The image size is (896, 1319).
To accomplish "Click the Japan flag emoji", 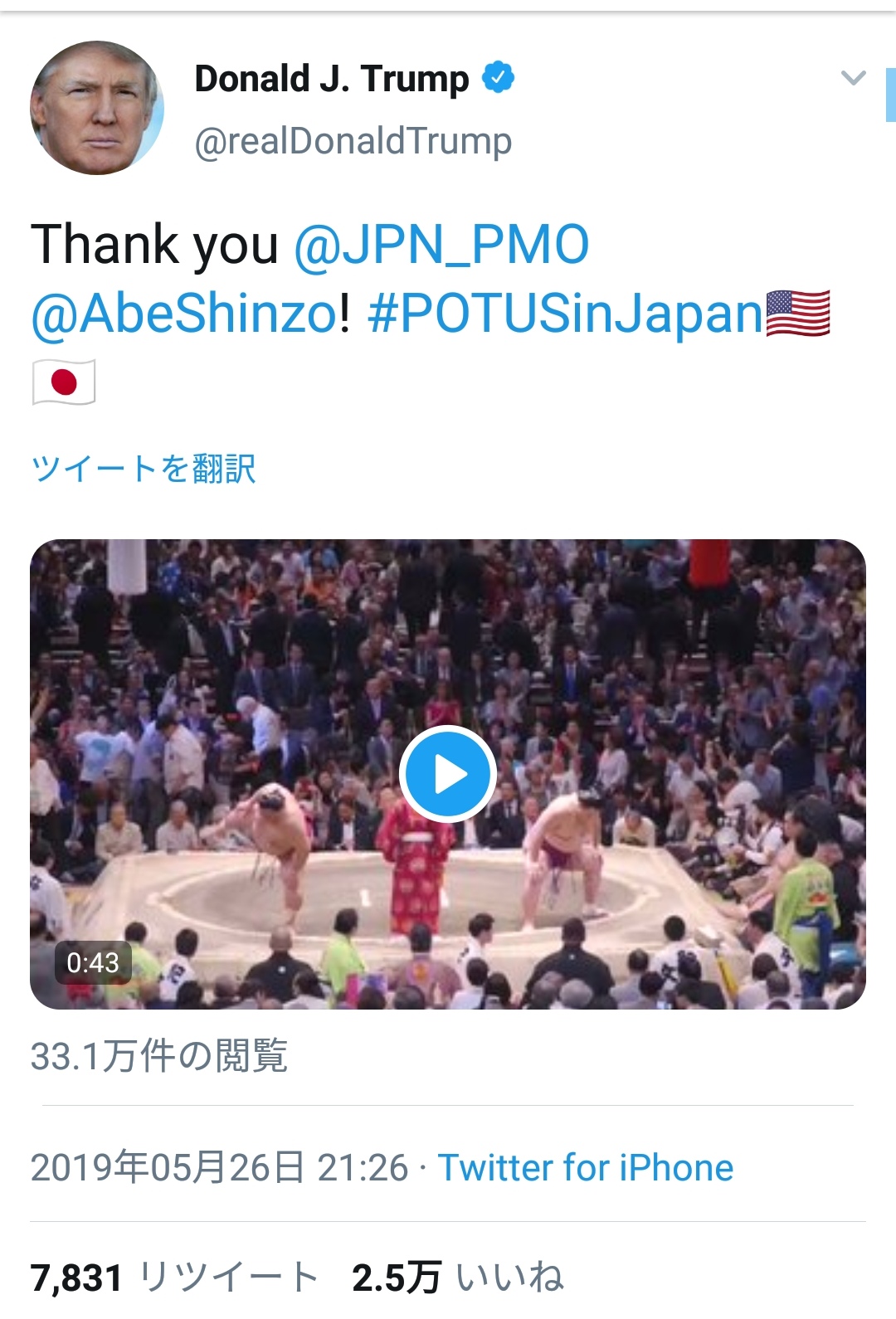I will click(x=64, y=382).
